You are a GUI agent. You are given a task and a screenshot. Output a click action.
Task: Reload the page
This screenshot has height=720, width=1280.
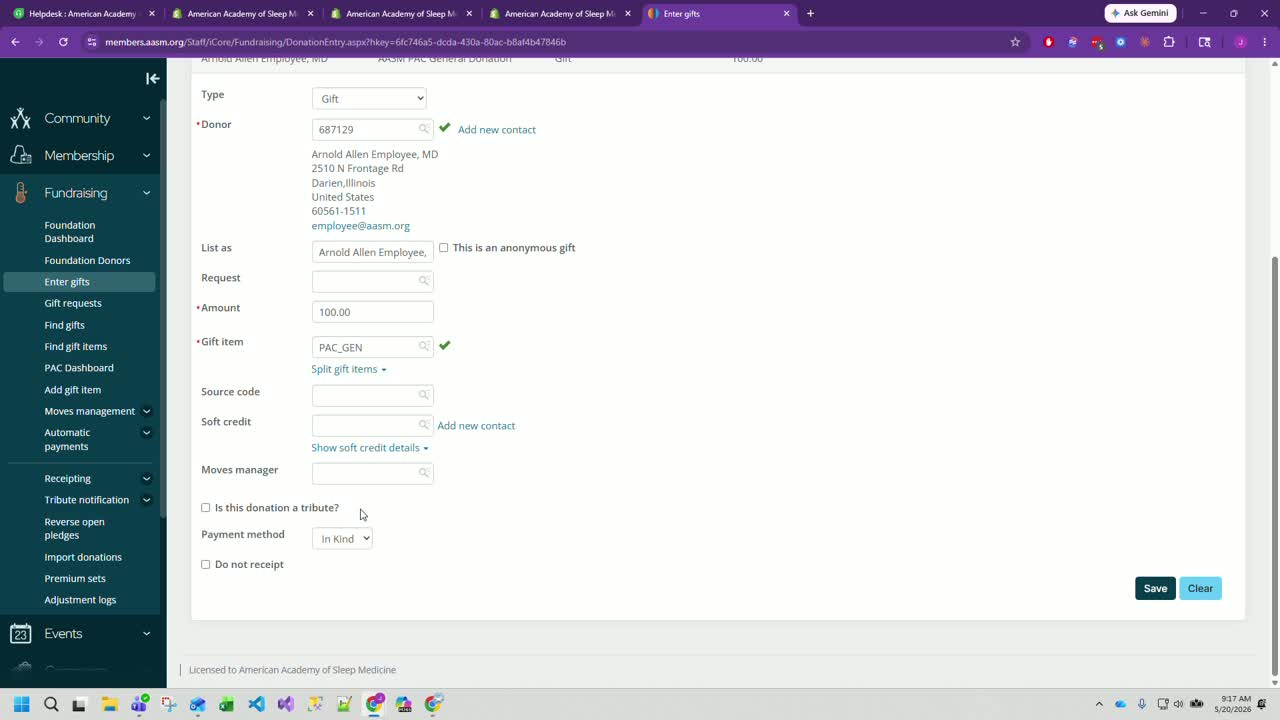coord(63,42)
